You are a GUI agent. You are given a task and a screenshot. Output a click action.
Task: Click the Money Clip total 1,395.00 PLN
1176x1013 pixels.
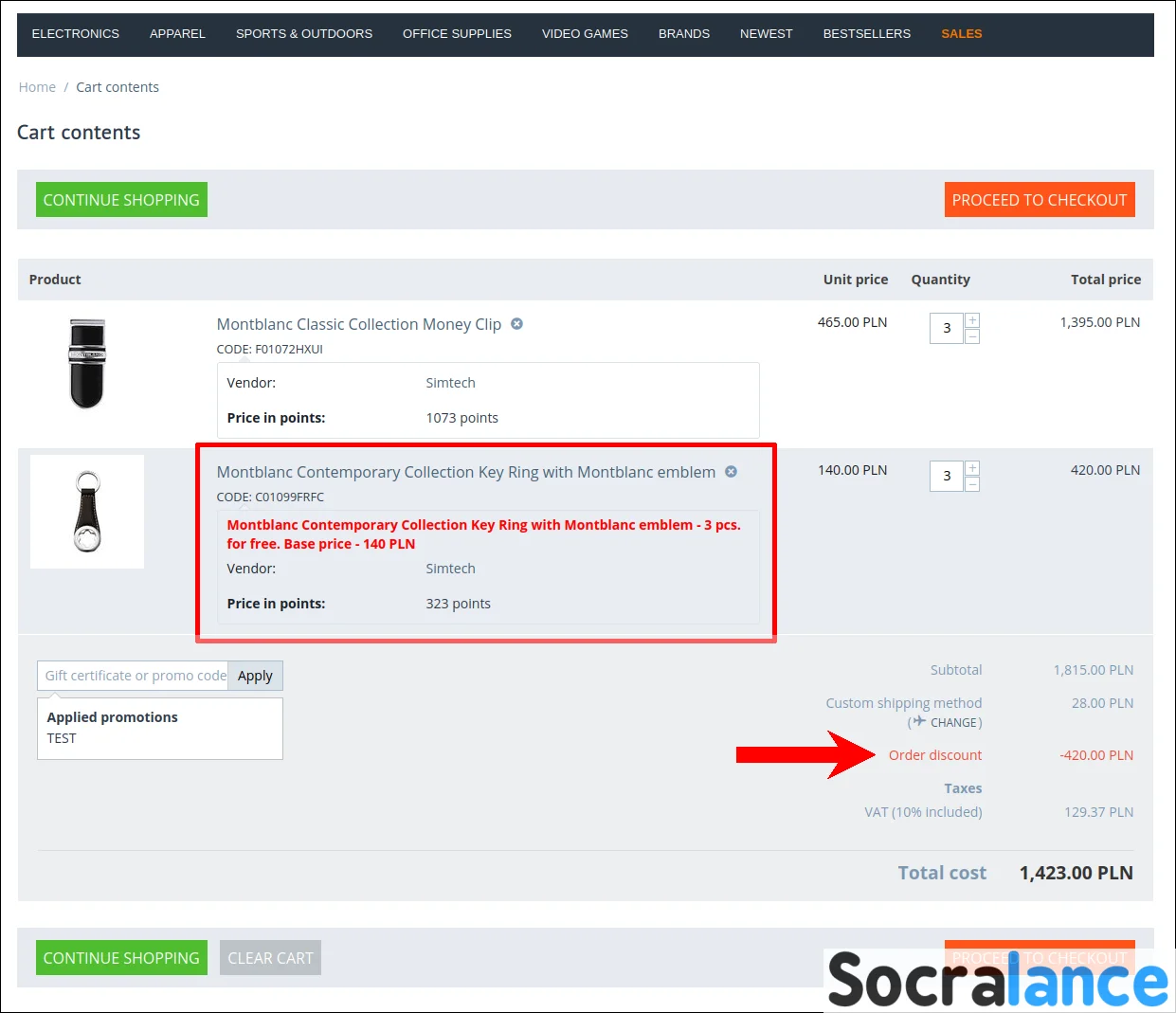pyautogui.click(x=1100, y=322)
